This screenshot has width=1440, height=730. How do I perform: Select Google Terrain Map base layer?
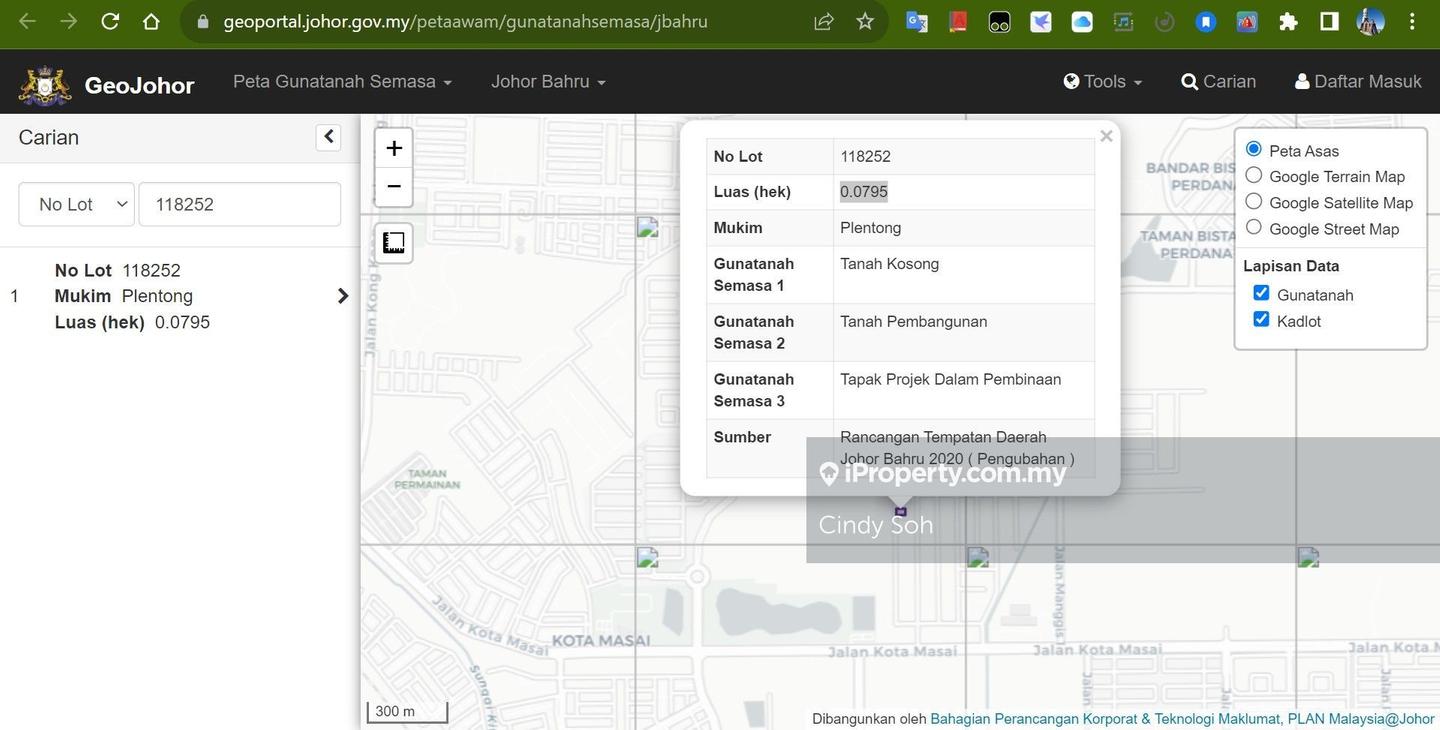click(x=1254, y=176)
